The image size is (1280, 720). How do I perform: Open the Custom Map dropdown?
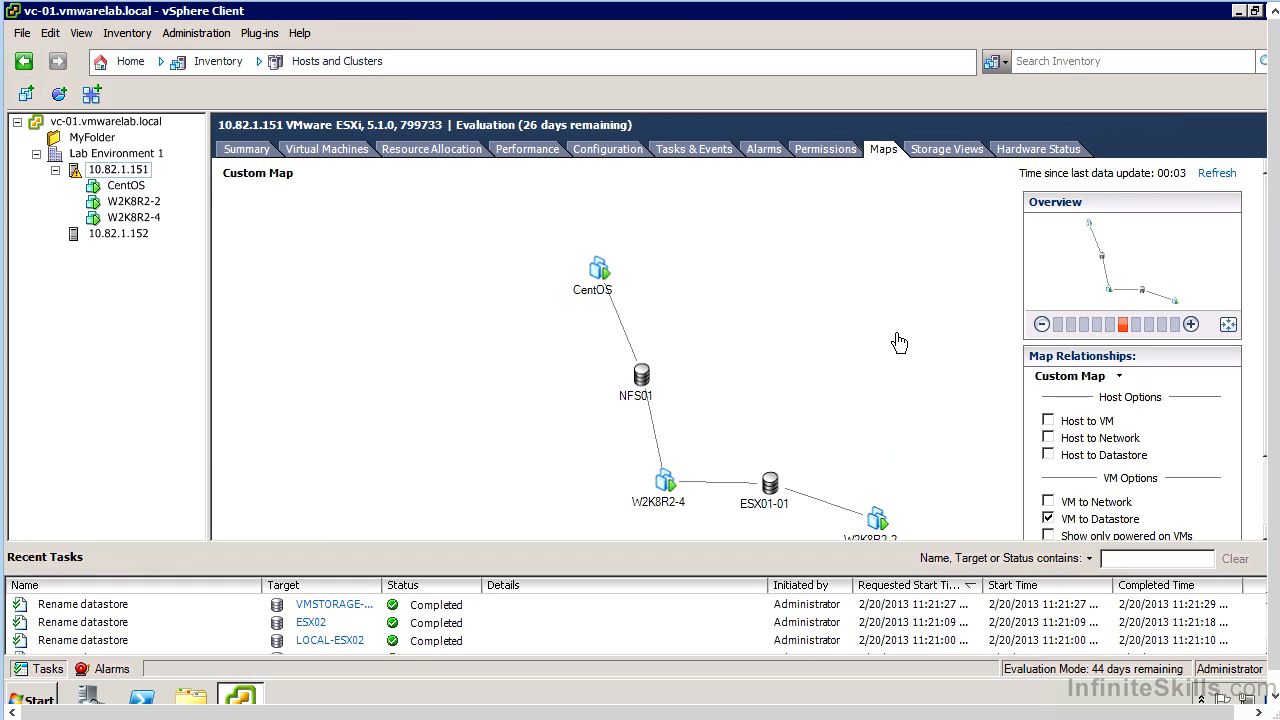1119,376
